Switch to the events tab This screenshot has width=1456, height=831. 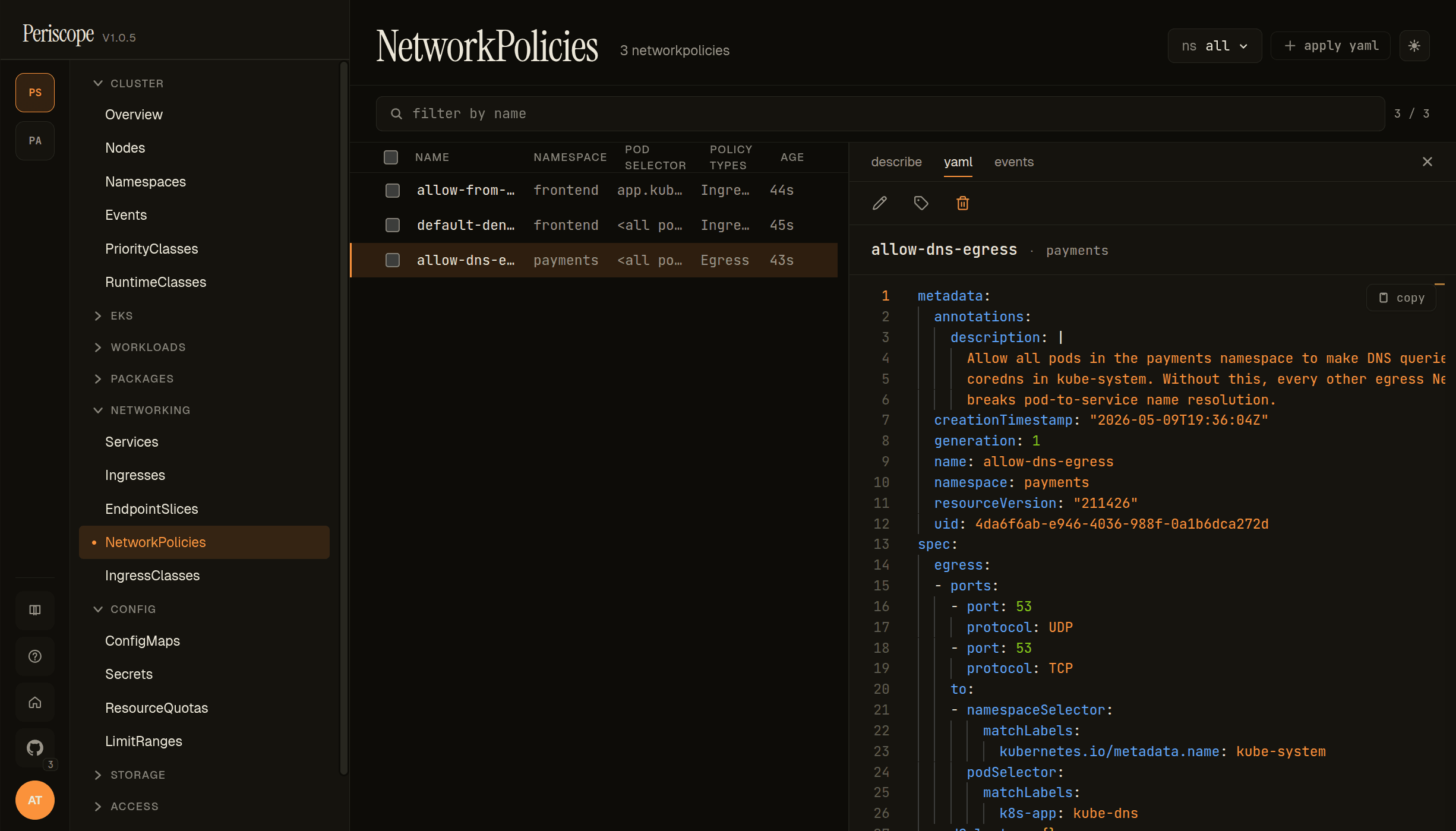[x=1014, y=162]
